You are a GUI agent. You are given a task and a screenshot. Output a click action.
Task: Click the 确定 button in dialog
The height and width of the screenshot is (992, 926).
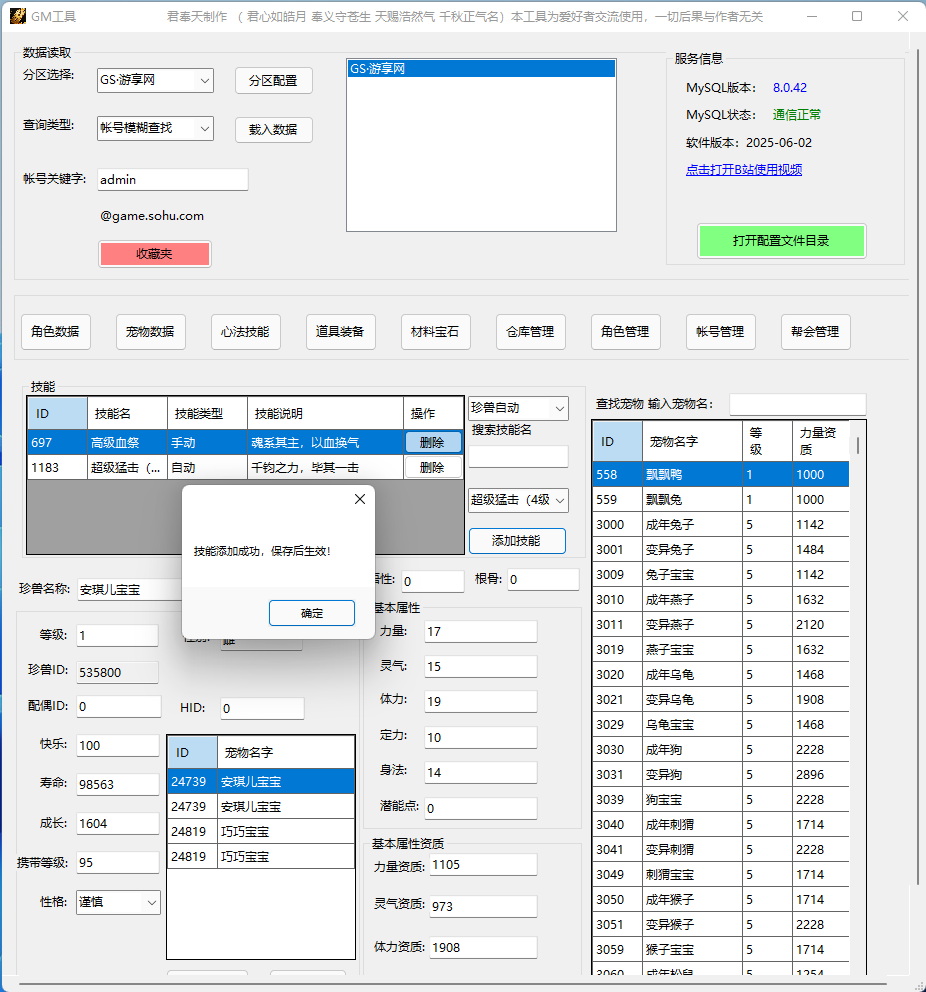click(312, 613)
